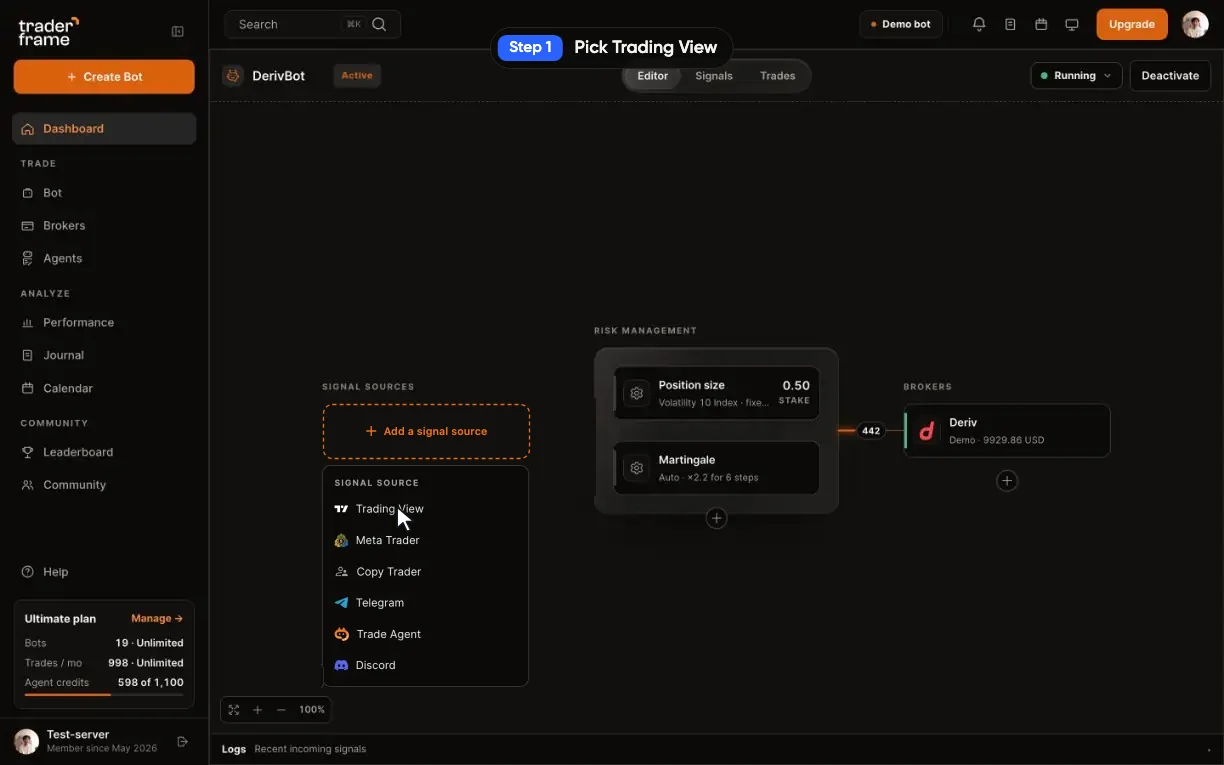The height and width of the screenshot is (765, 1224).
Task: Open Agents in the sidebar
Action: coord(104,258)
